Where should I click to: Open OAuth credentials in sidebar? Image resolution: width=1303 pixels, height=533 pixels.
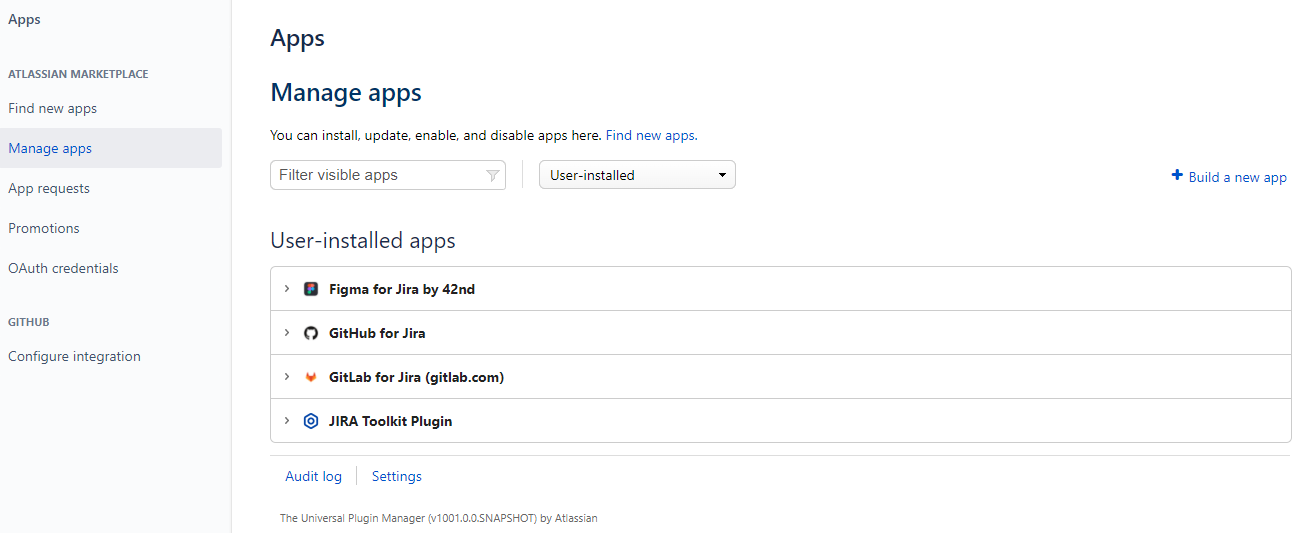(x=63, y=268)
